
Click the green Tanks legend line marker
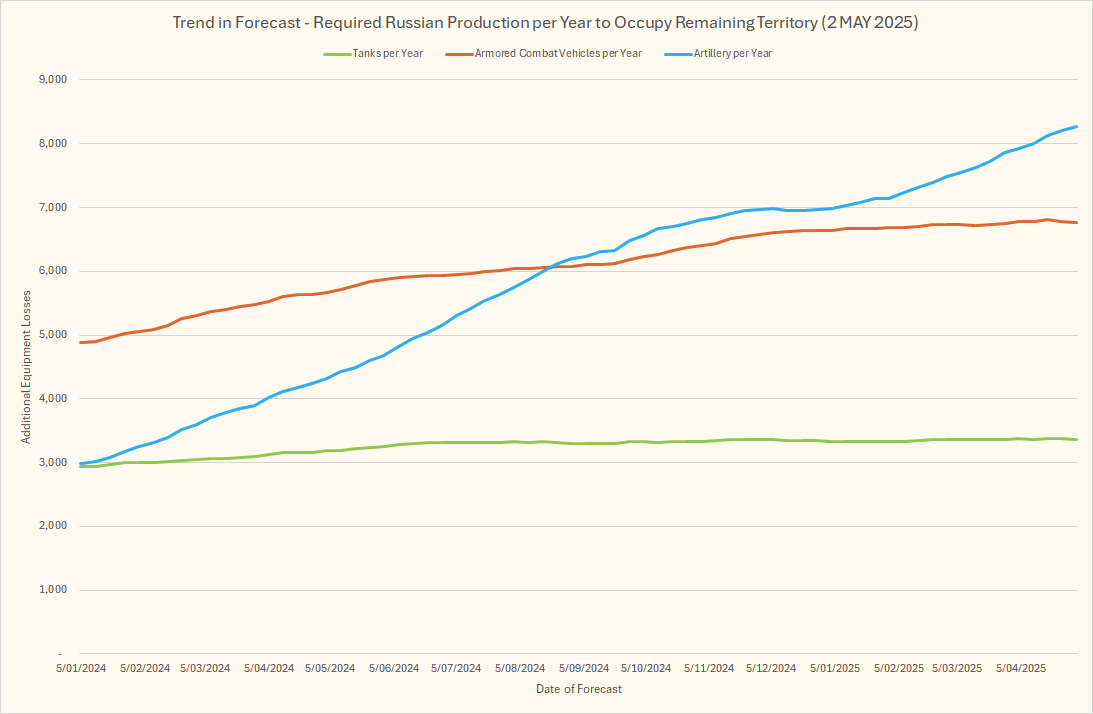click(336, 54)
